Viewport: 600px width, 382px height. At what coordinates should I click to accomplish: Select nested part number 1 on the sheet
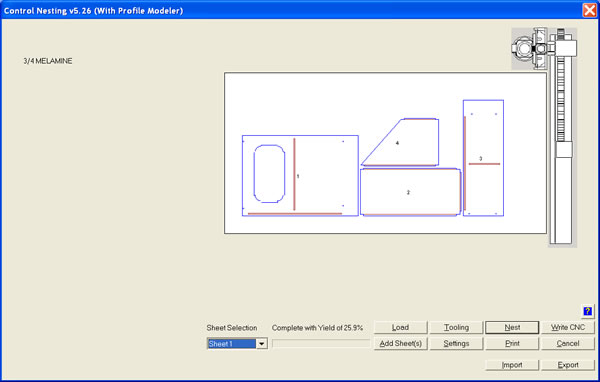(300, 176)
